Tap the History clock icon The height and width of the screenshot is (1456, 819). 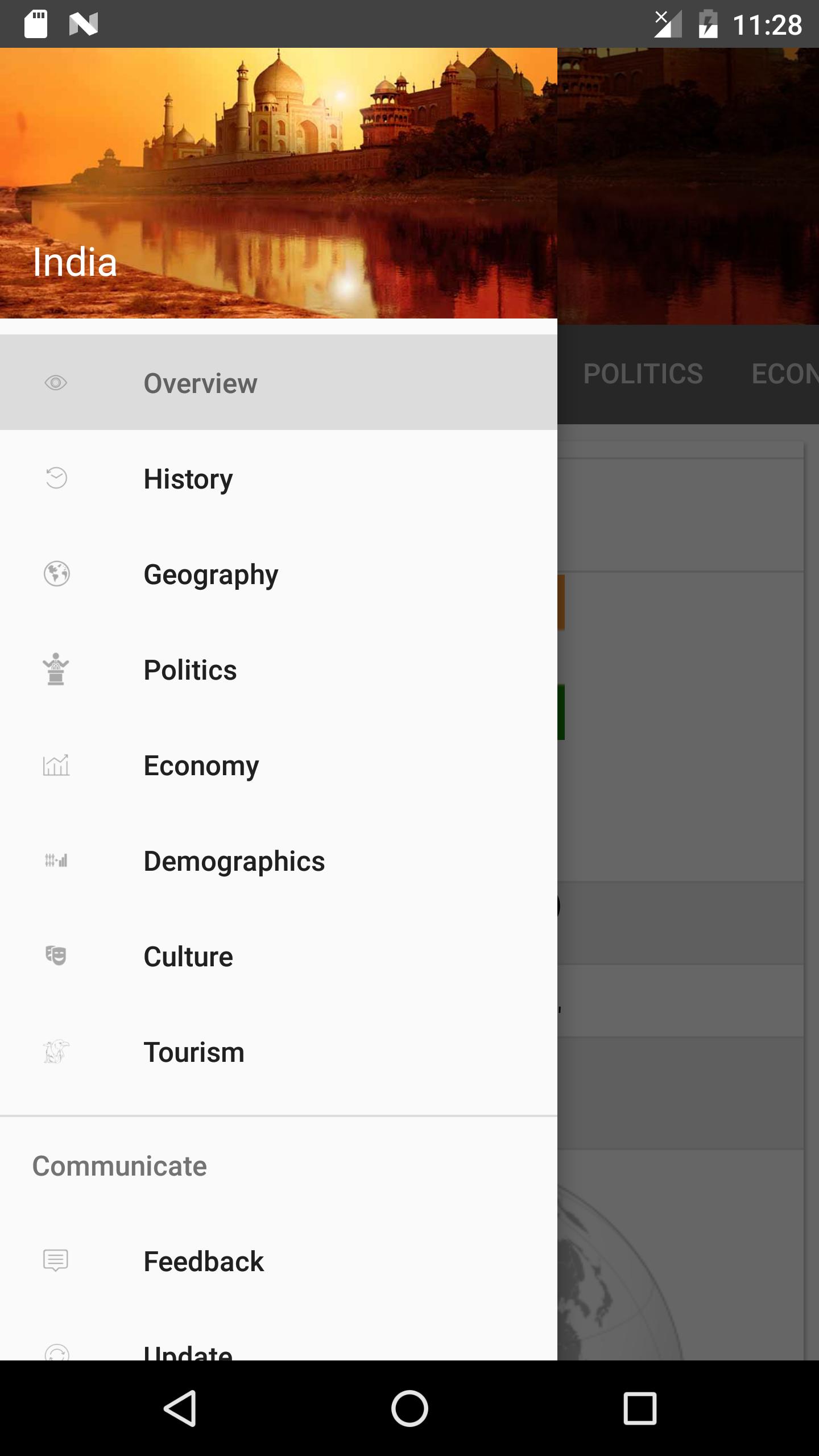pyautogui.click(x=56, y=478)
